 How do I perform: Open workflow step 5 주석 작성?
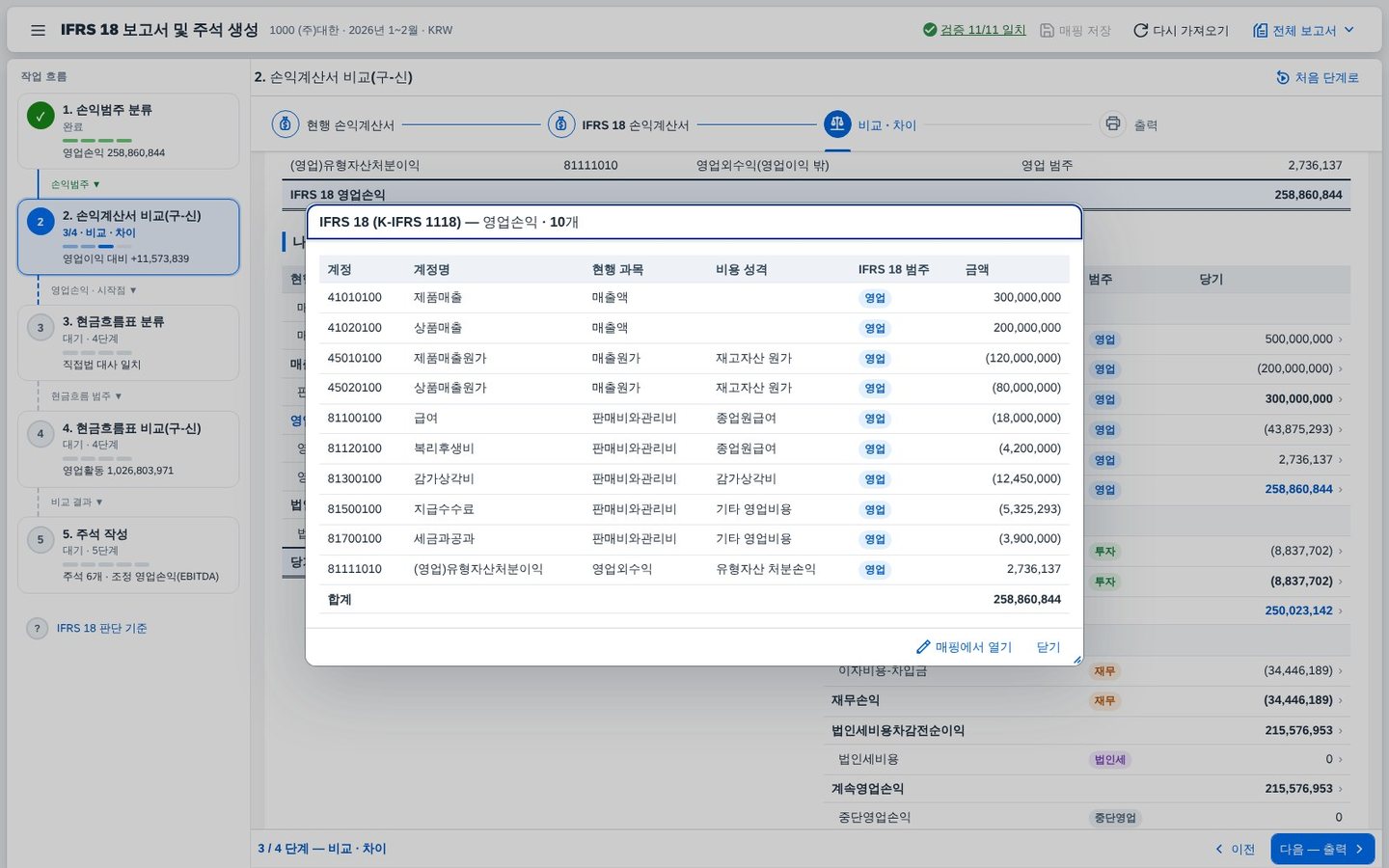[x=128, y=555]
